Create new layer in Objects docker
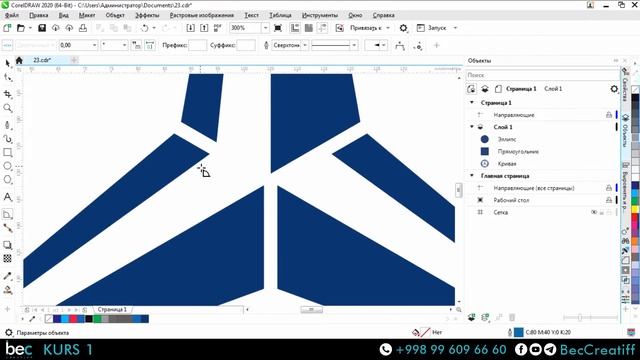The image size is (640, 360). (471, 317)
